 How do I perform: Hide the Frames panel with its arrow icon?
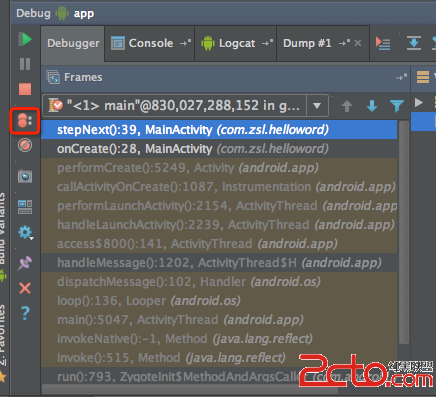click(401, 77)
